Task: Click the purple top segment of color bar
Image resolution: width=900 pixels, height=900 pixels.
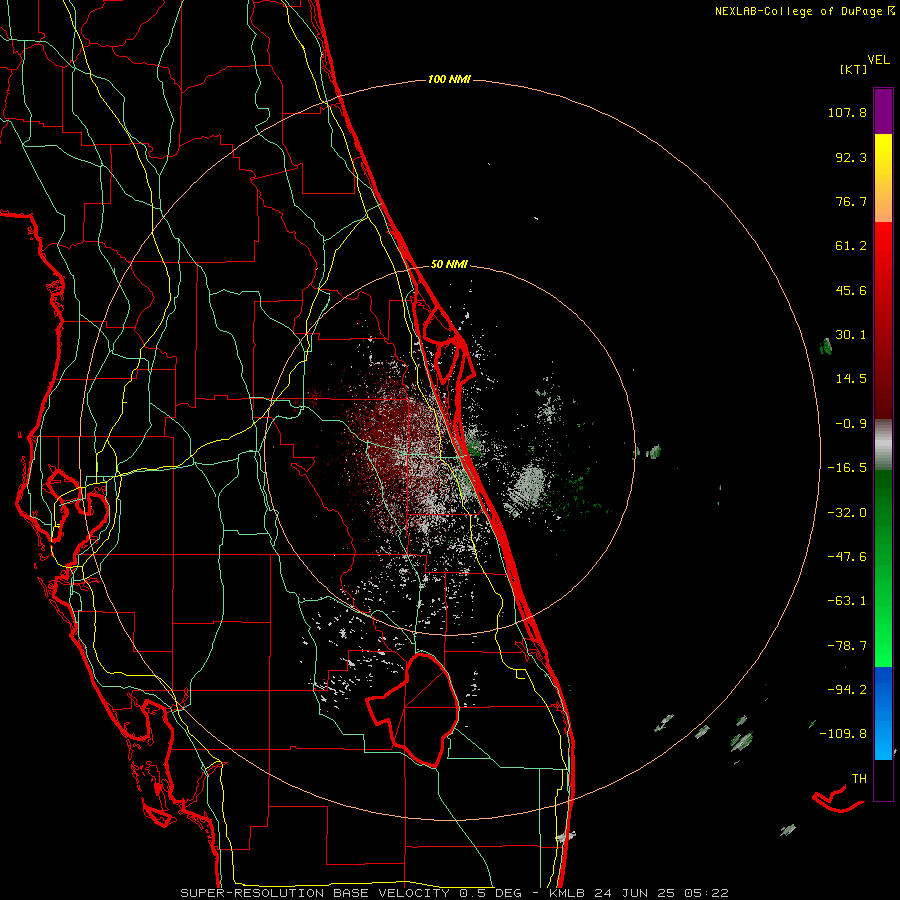Action: point(883,111)
